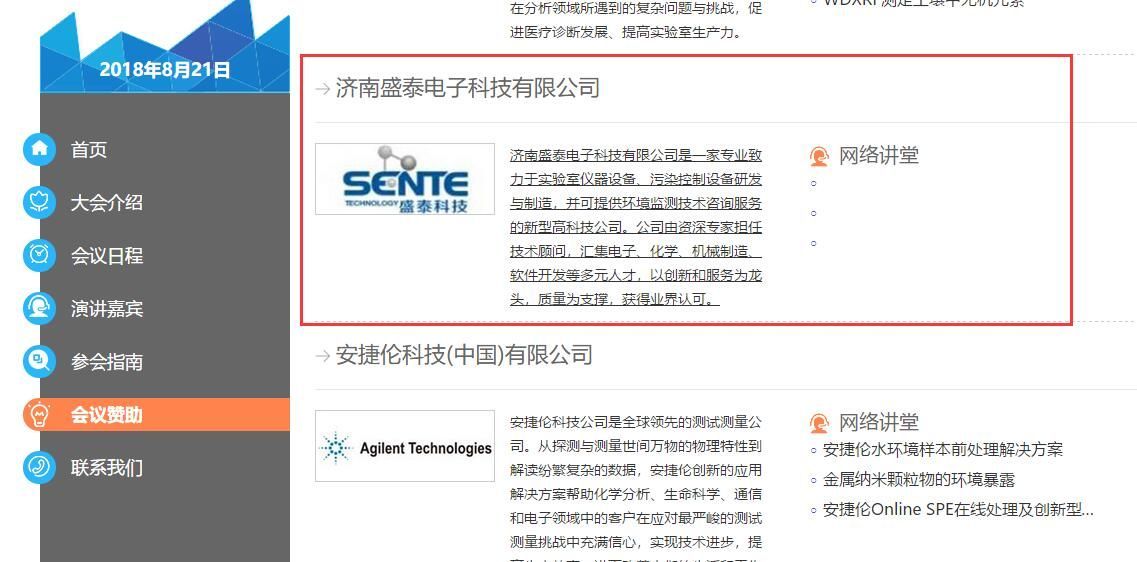Select 联系我们 from the sidebar

[x=107, y=468]
